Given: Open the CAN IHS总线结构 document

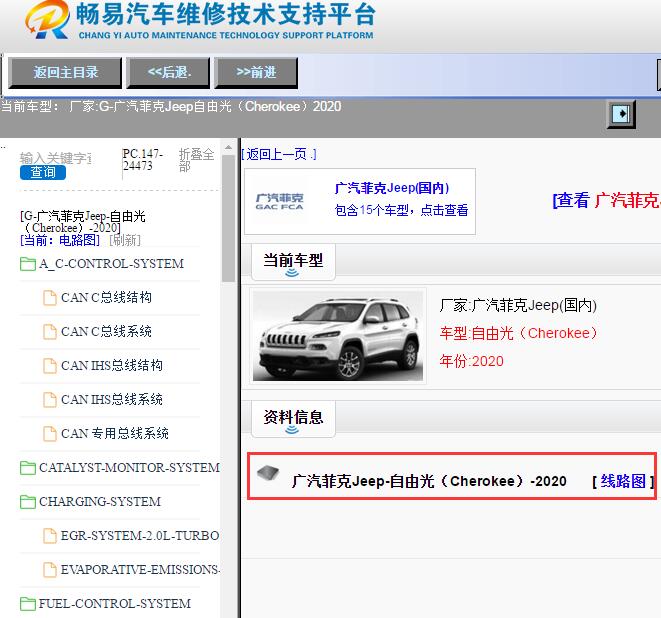Looking at the screenshot, I should point(112,365).
